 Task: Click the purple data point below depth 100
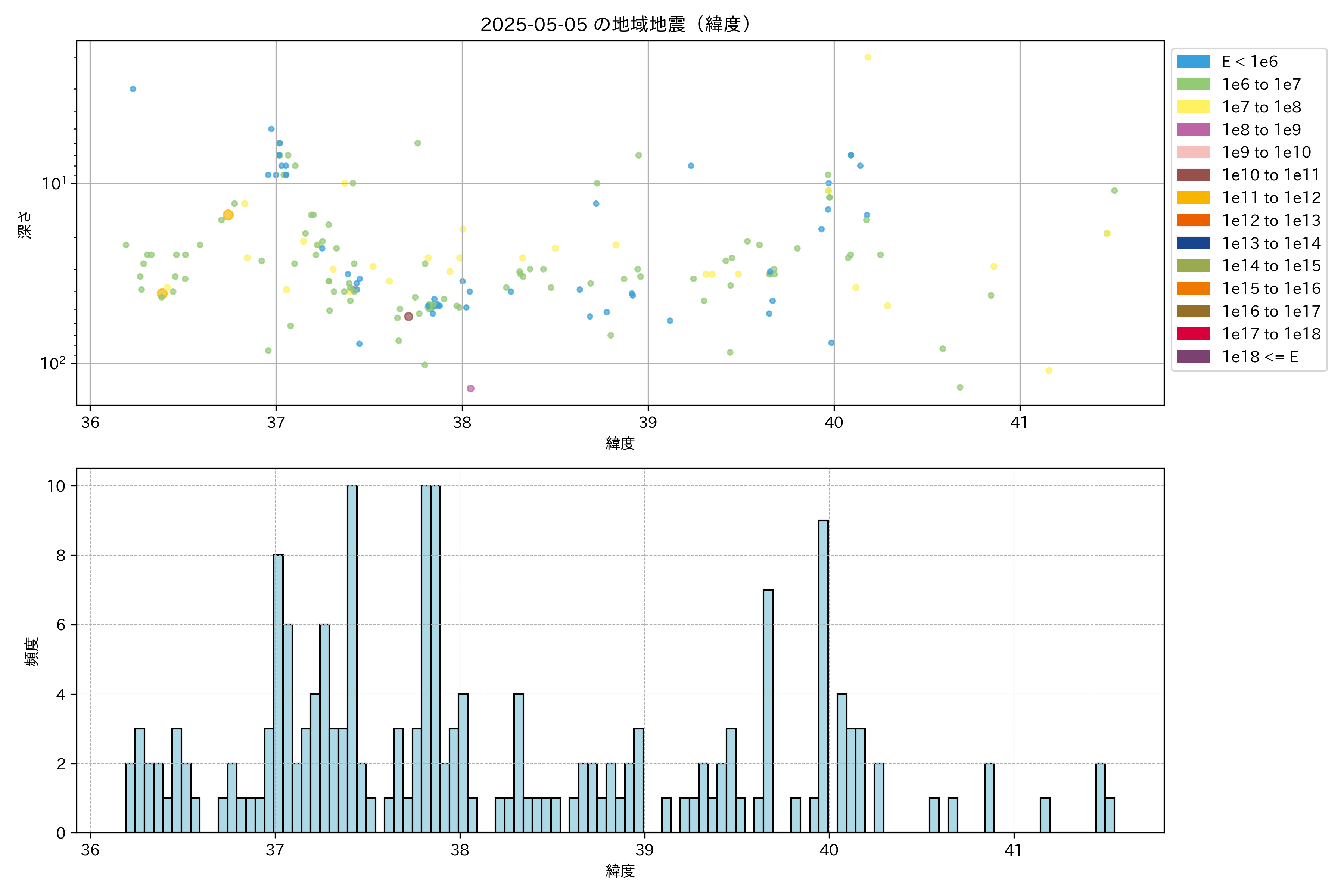[470, 389]
